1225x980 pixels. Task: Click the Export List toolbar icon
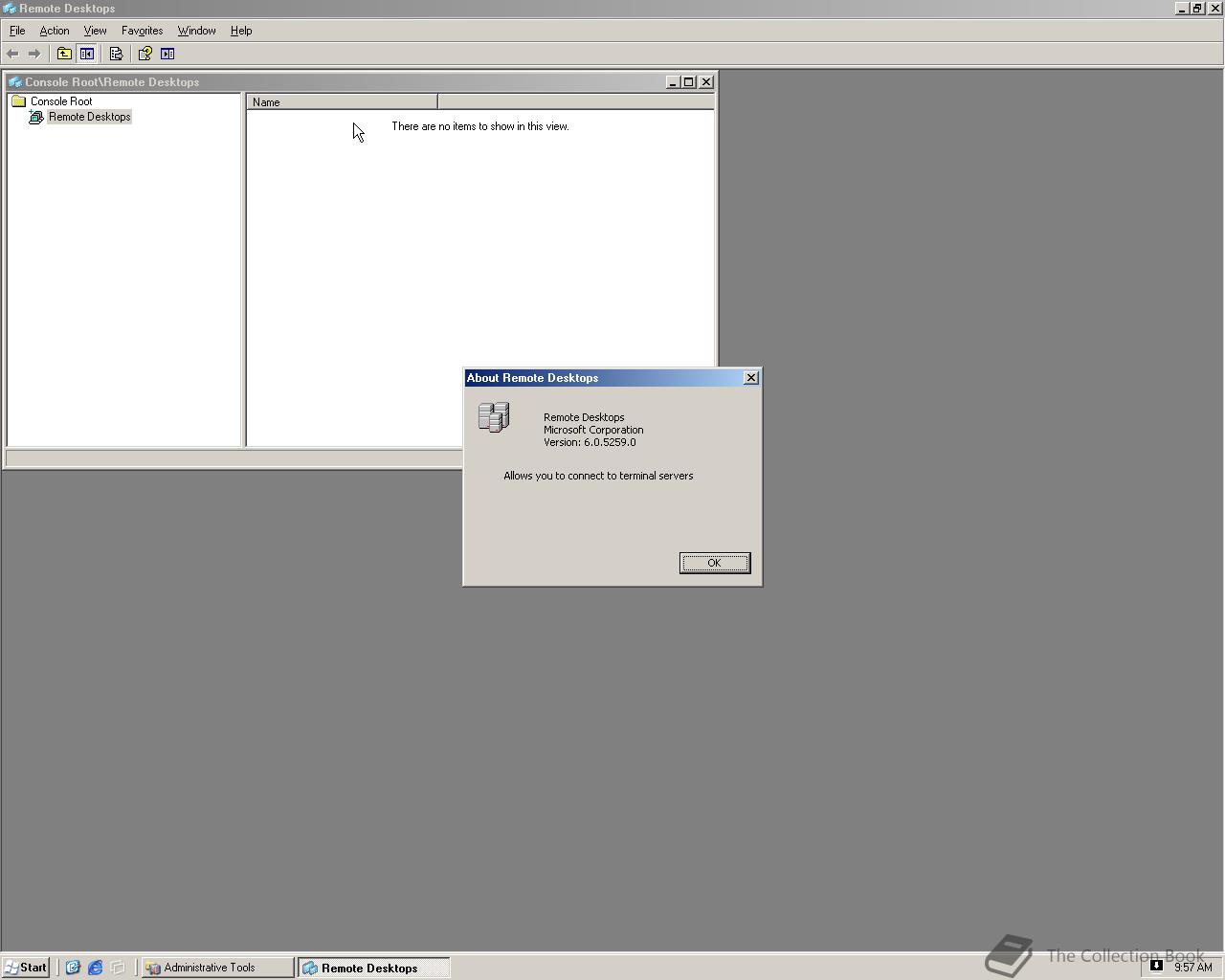click(116, 54)
